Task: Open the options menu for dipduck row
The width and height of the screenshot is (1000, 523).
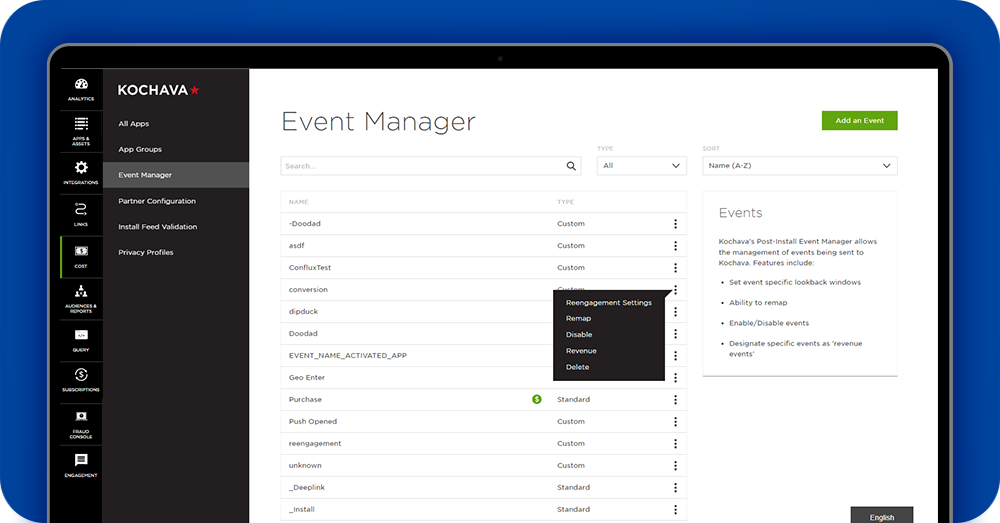Action: coord(675,312)
